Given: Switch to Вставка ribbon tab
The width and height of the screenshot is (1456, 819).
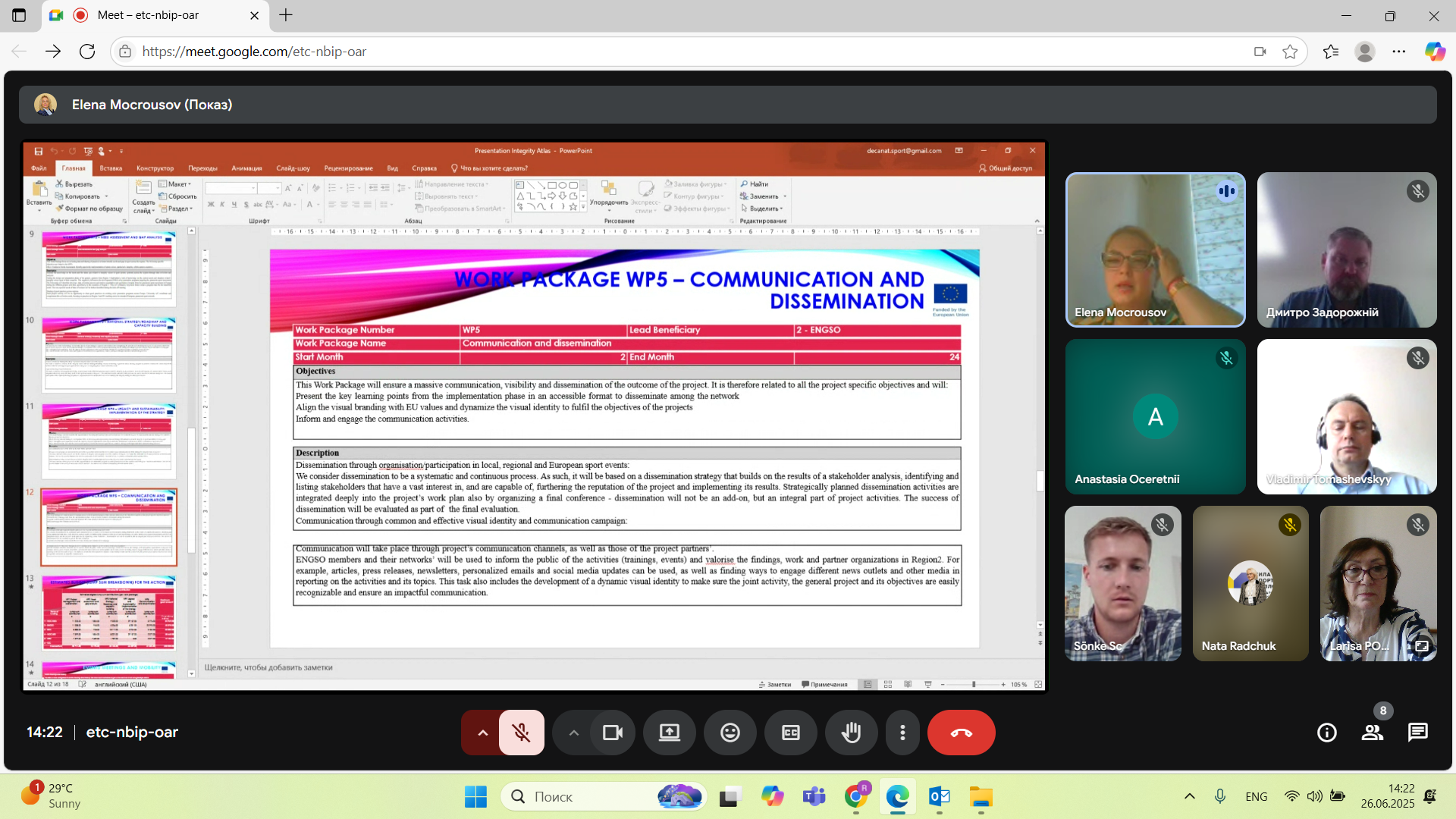Looking at the screenshot, I should pyautogui.click(x=111, y=168).
